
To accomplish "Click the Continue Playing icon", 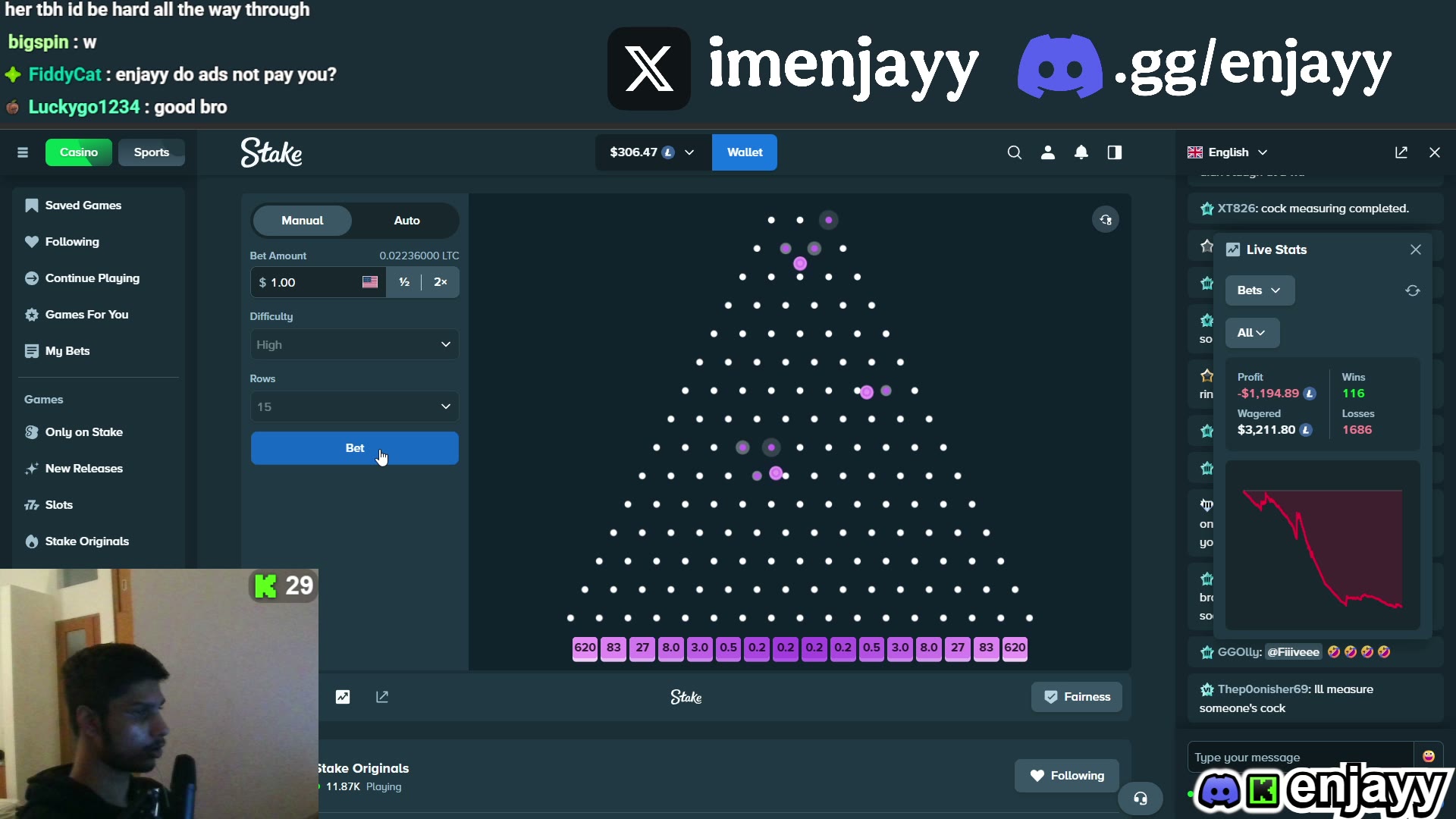I will click(x=31, y=278).
